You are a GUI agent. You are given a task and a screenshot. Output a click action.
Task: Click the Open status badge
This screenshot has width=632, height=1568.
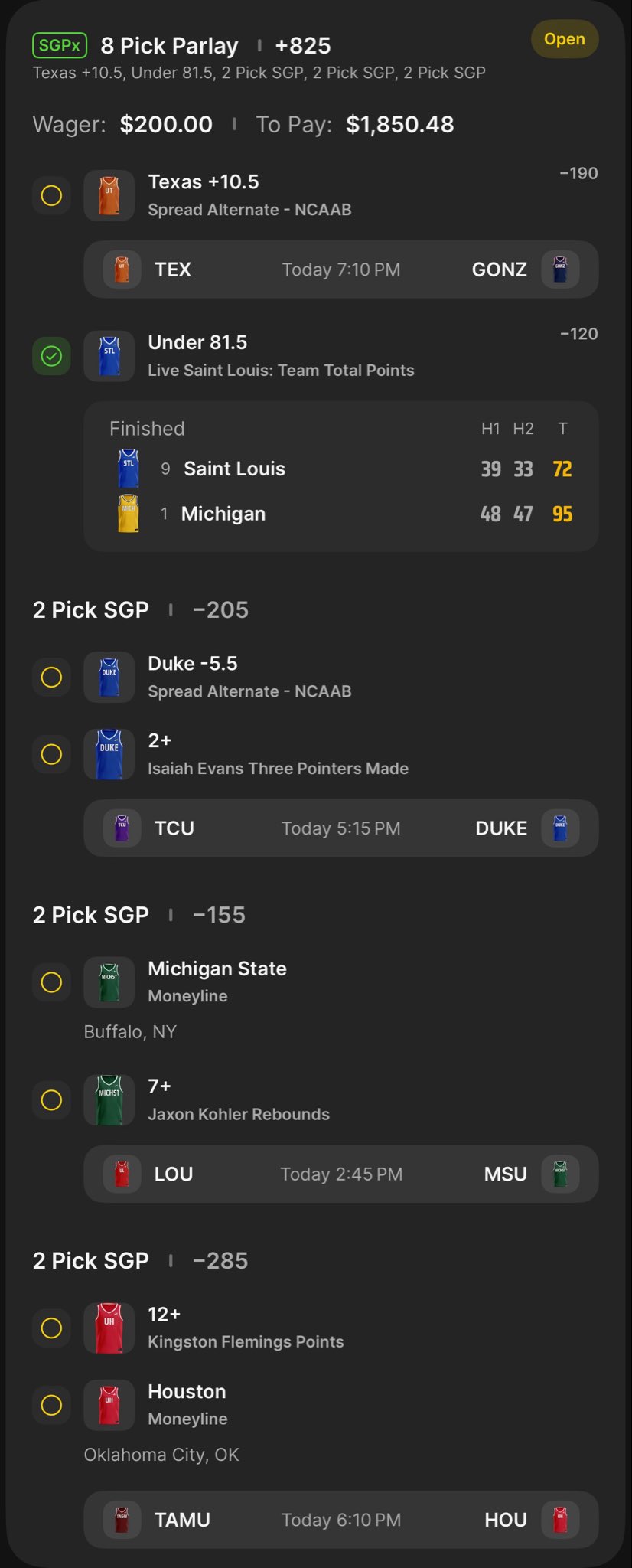click(565, 39)
